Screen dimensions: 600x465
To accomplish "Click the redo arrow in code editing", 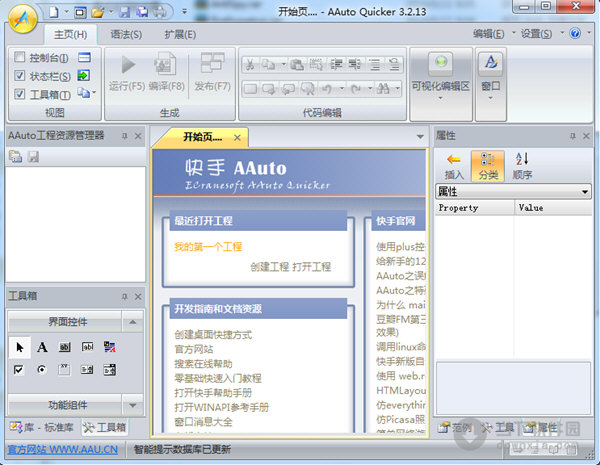I will (x=356, y=89).
